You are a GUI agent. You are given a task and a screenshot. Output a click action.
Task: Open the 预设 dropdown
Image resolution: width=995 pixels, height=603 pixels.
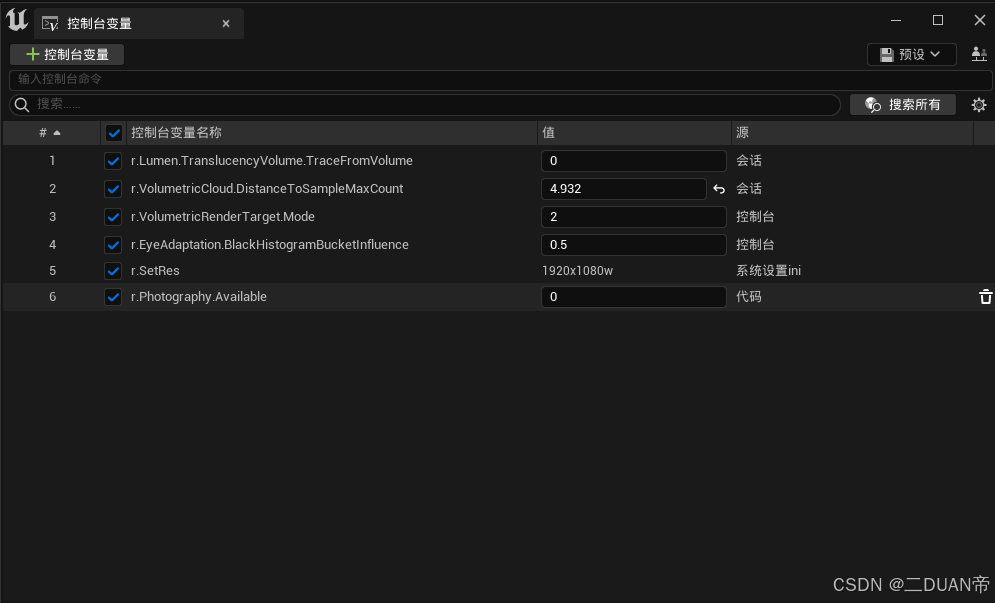click(911, 55)
